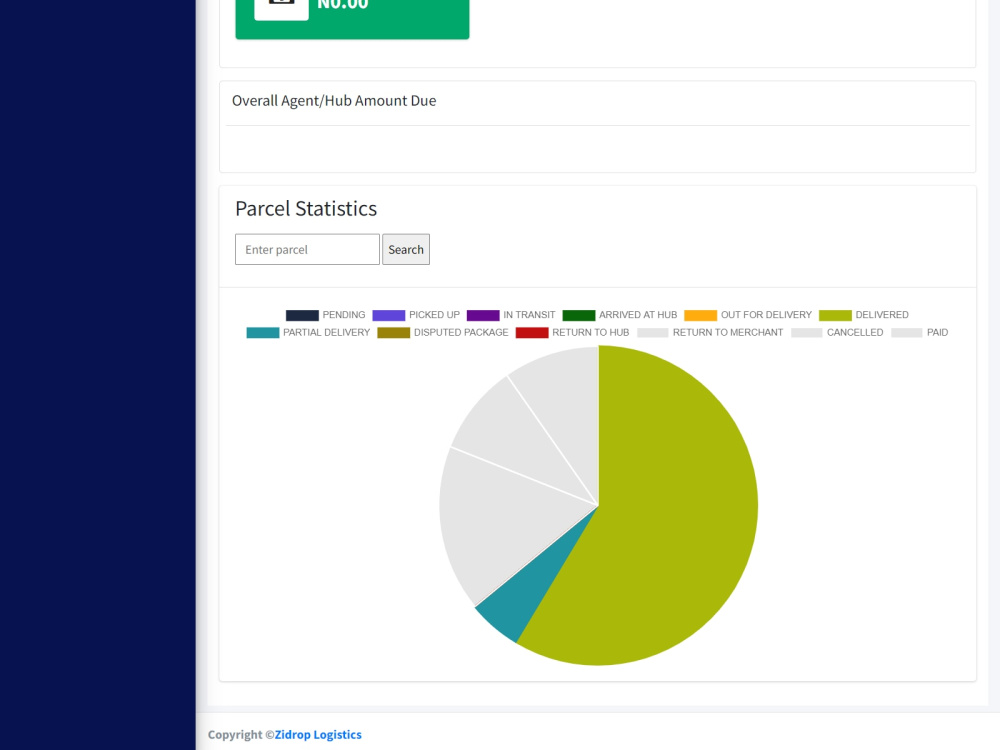Click the Enter parcel search field

pos(307,249)
